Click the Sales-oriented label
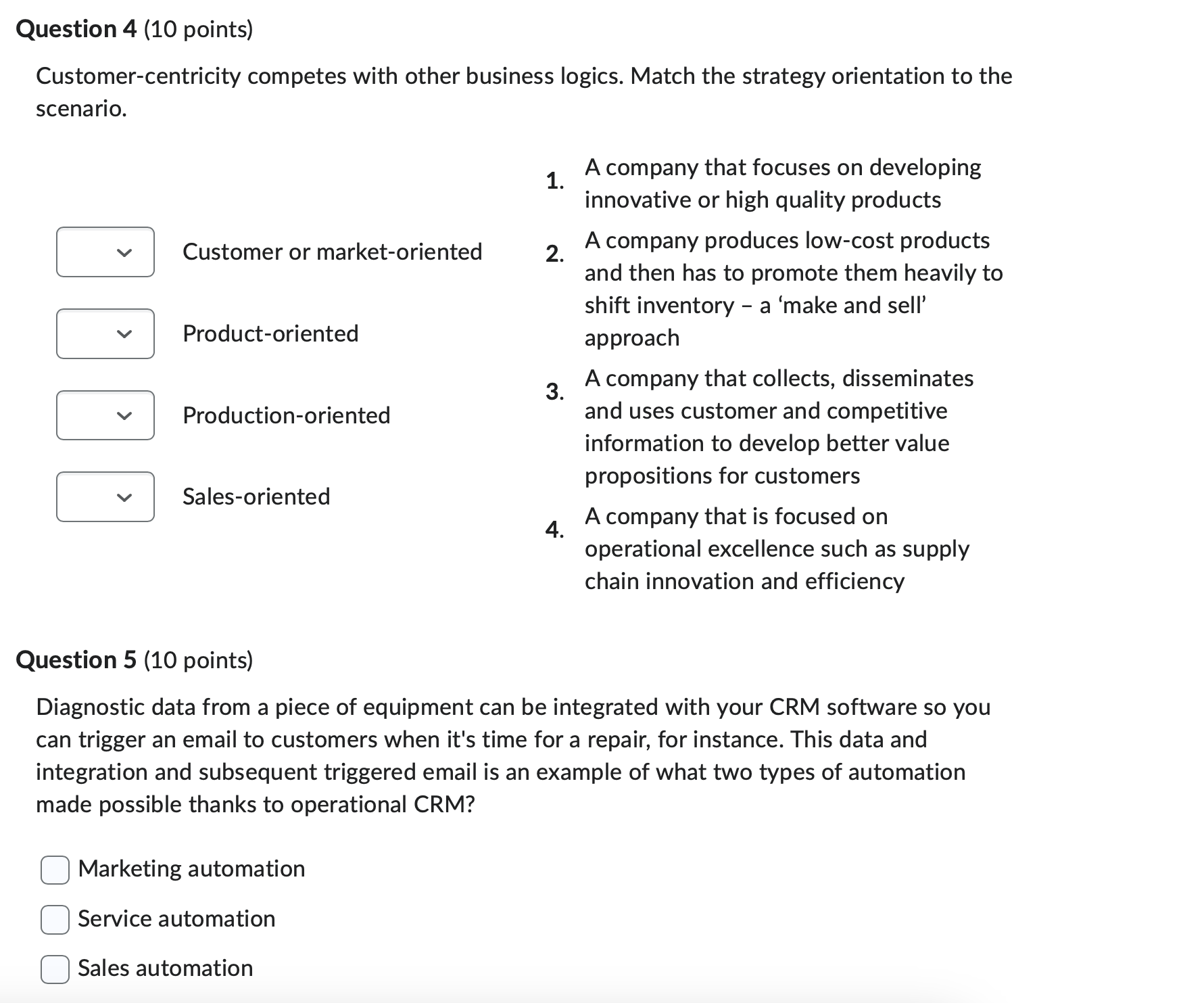This screenshot has height=1003, width=1204. pyautogui.click(x=256, y=497)
